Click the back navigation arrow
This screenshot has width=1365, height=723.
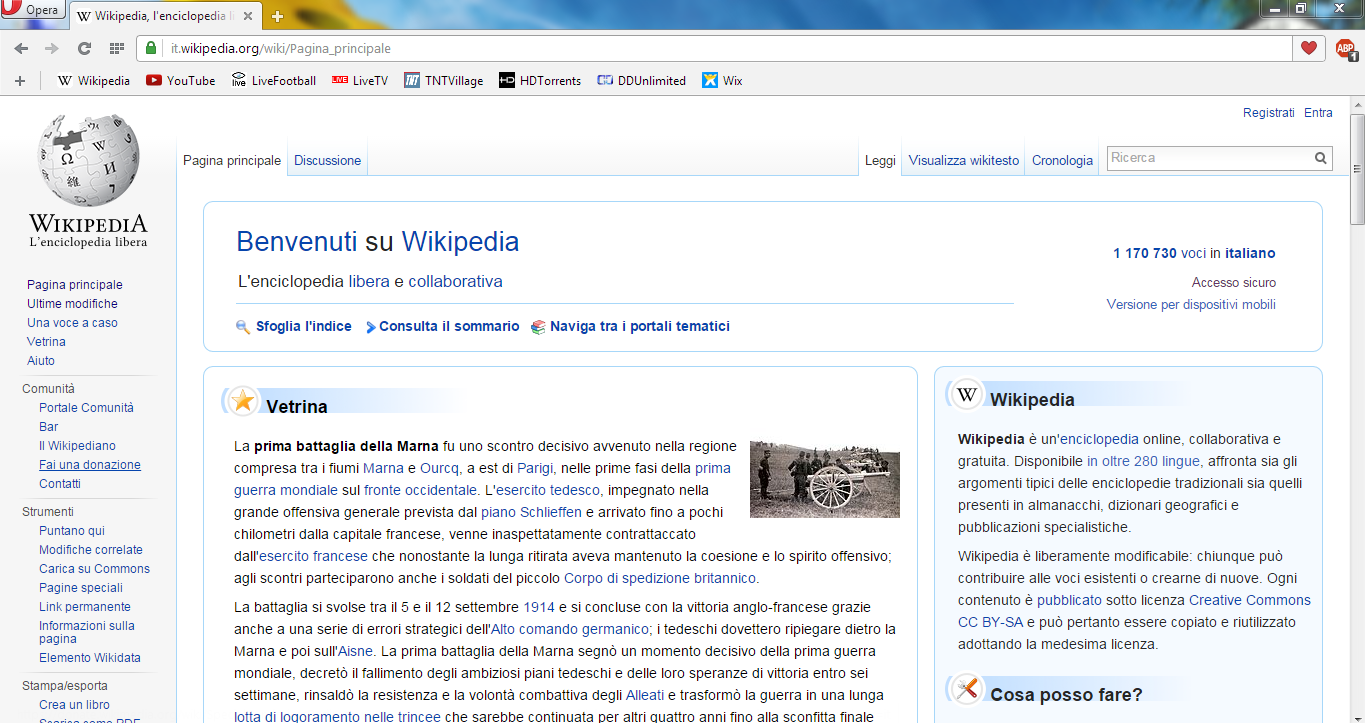click(21, 48)
